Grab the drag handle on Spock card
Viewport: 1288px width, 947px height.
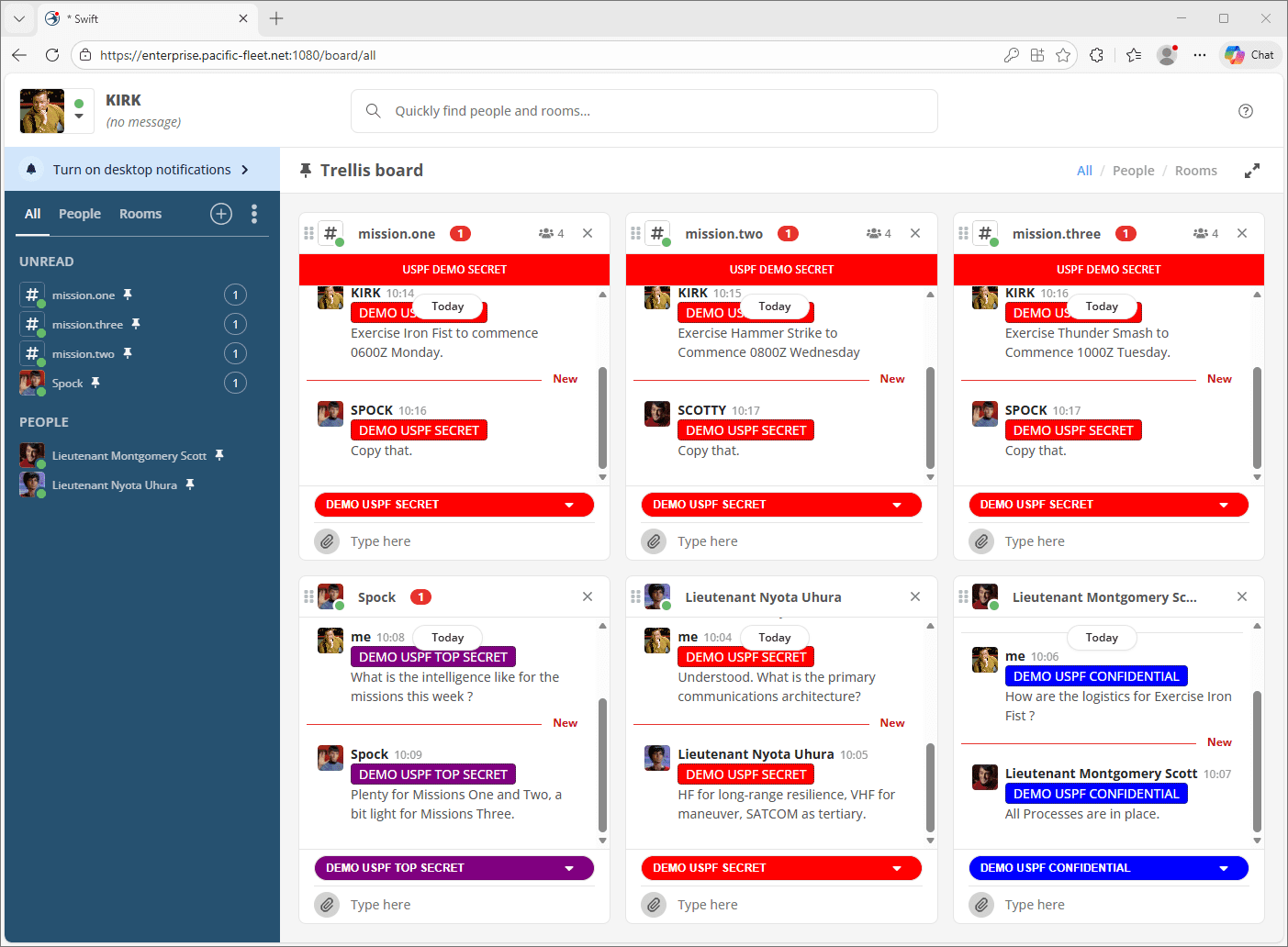coord(308,597)
